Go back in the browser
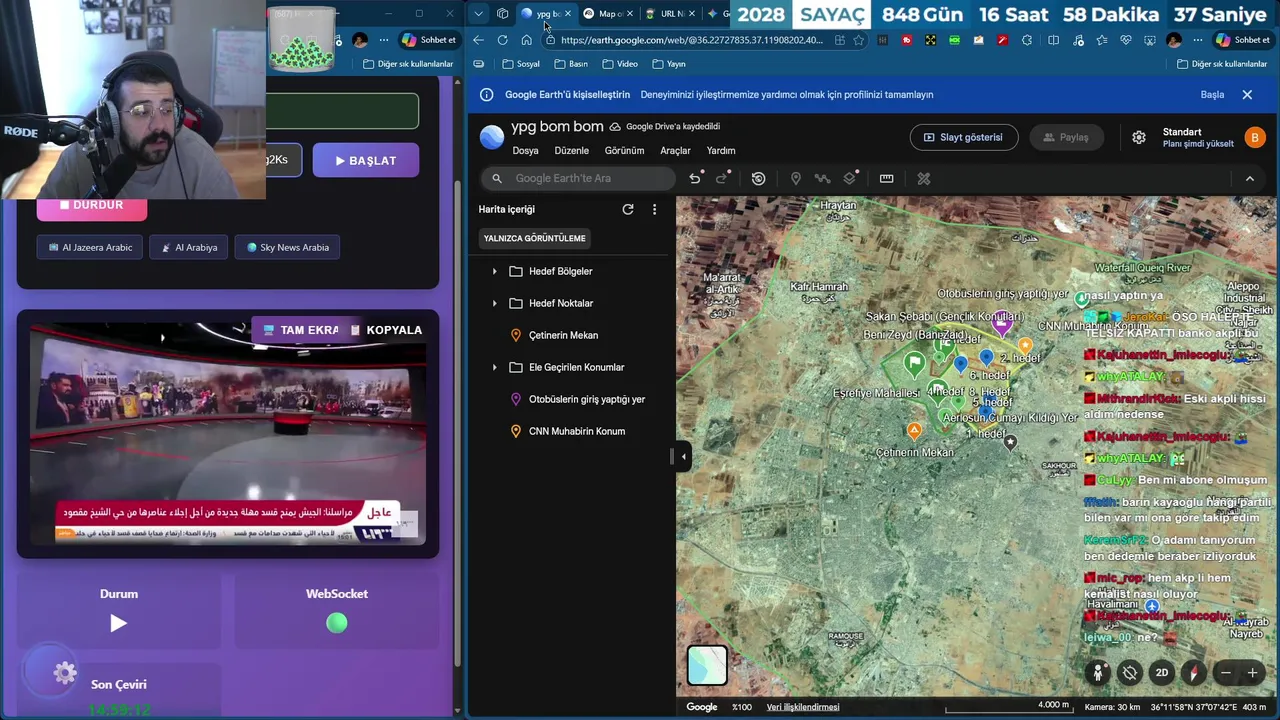The height and width of the screenshot is (720, 1280). click(478, 40)
